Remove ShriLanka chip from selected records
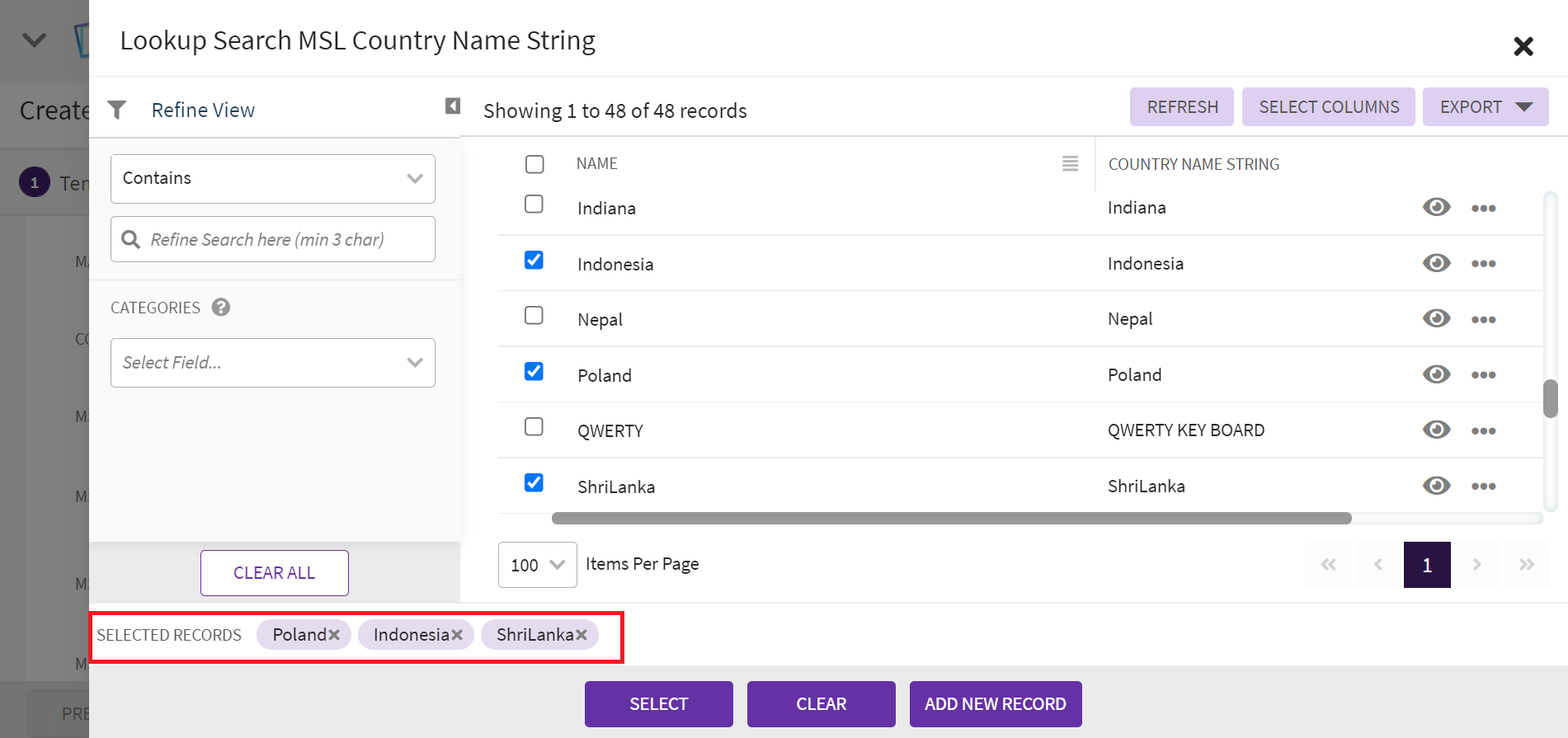Screen dimensions: 1568x738 (x=582, y=635)
